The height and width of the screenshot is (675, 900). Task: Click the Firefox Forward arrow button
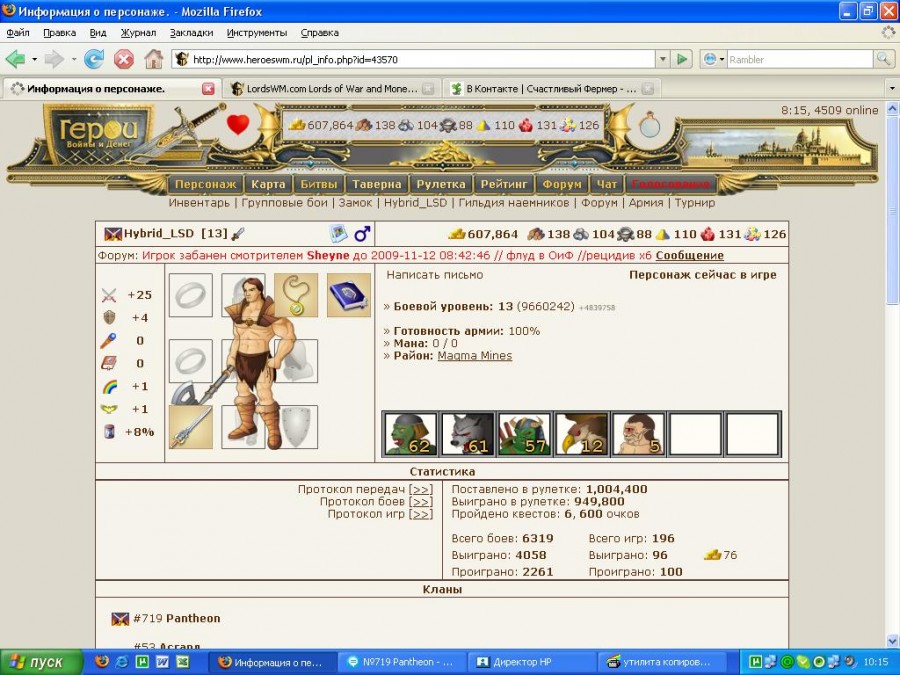pyautogui.click(x=54, y=59)
